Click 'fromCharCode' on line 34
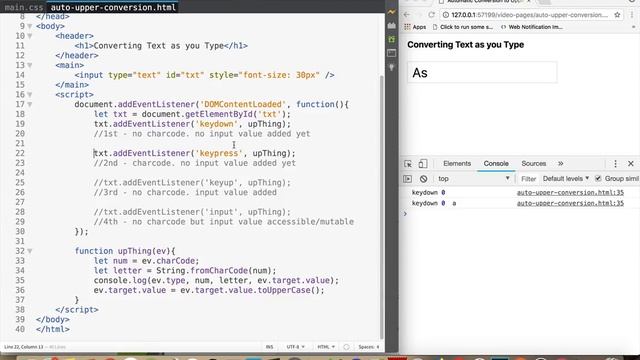This screenshot has width=640, height=360. tap(219, 271)
